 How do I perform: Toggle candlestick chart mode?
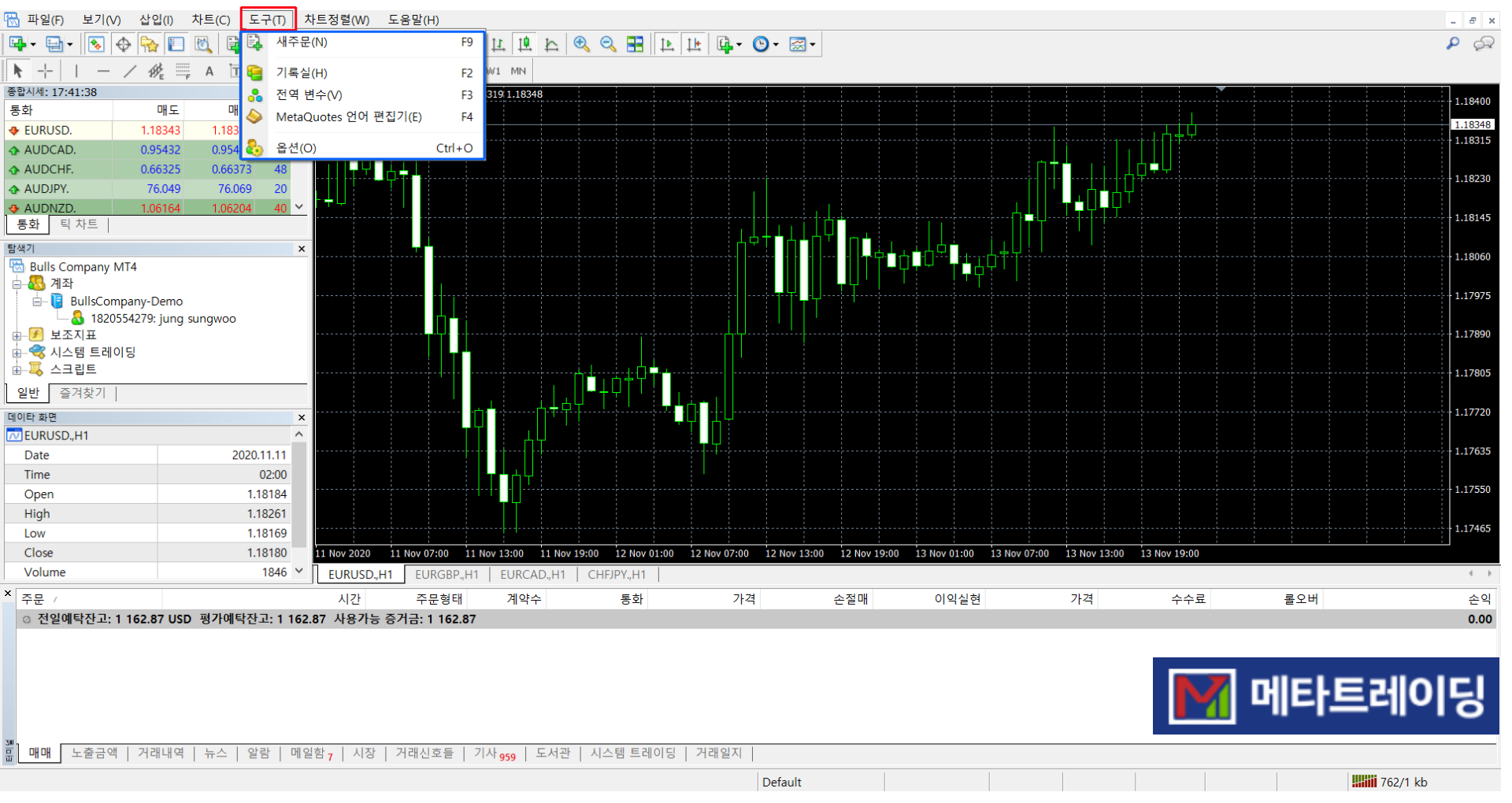524,44
